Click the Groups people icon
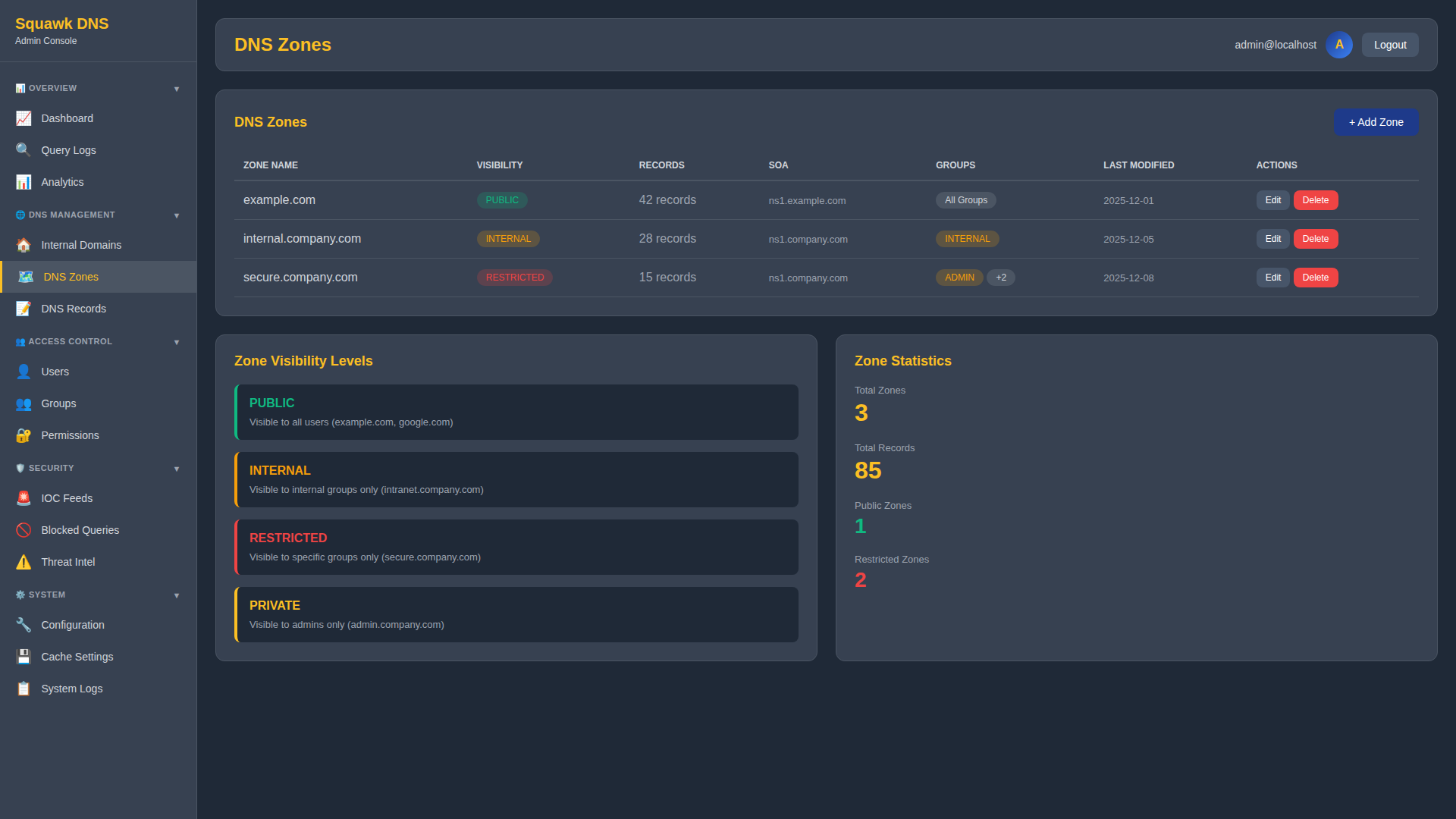Screen dimensions: 1456x819 tap(24, 403)
